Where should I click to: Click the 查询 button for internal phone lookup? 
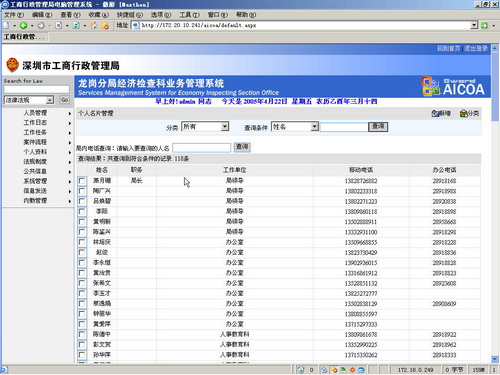point(242,147)
